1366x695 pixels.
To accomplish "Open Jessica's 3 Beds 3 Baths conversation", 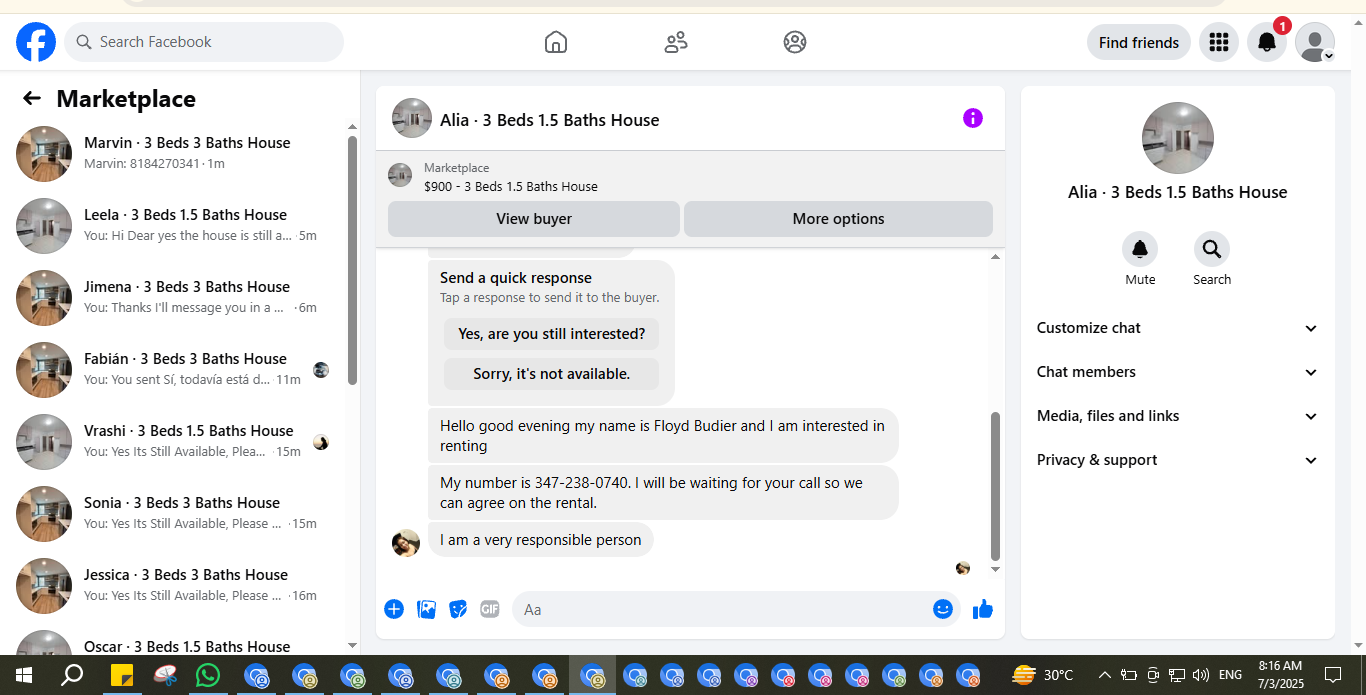I will (x=176, y=585).
